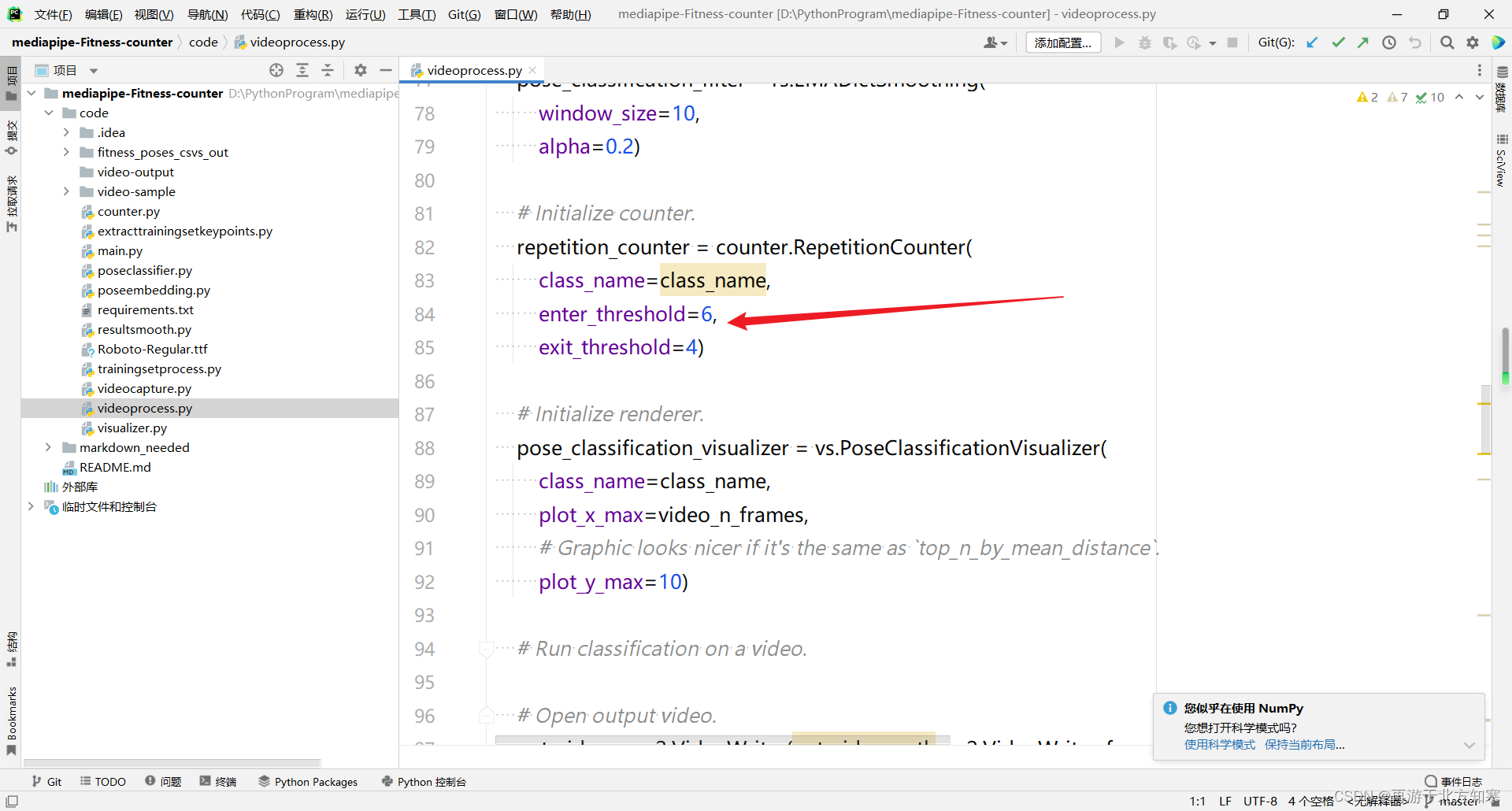The width and height of the screenshot is (1512, 811).
Task: Open the 重构(R) menu
Action: pos(313,14)
